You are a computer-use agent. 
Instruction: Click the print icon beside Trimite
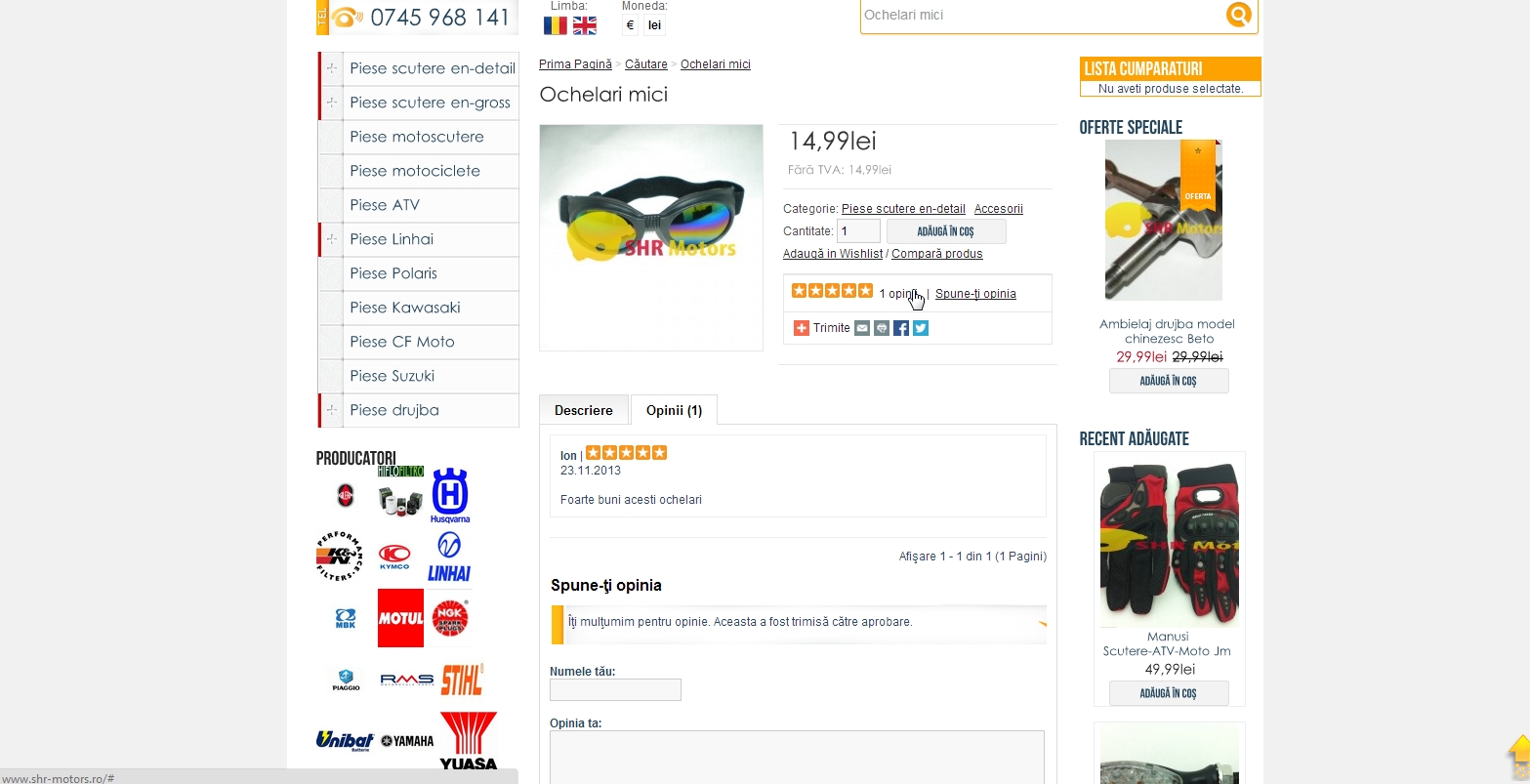[x=882, y=328]
